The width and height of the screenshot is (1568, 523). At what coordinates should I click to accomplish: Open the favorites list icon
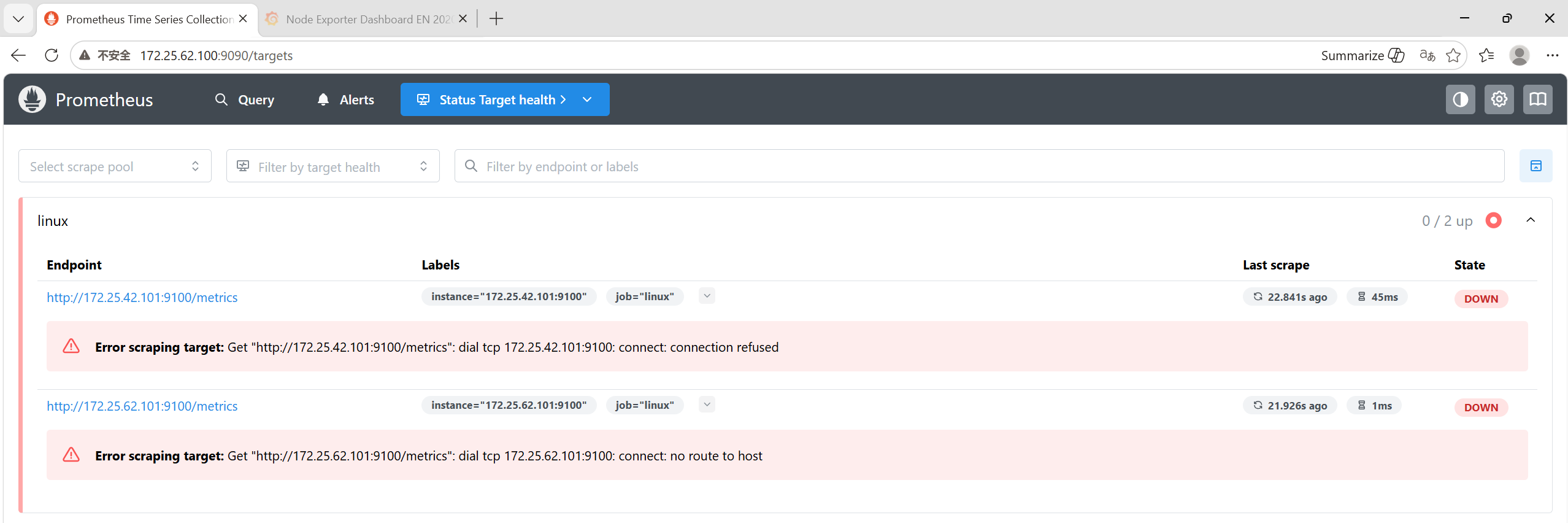click(1486, 55)
